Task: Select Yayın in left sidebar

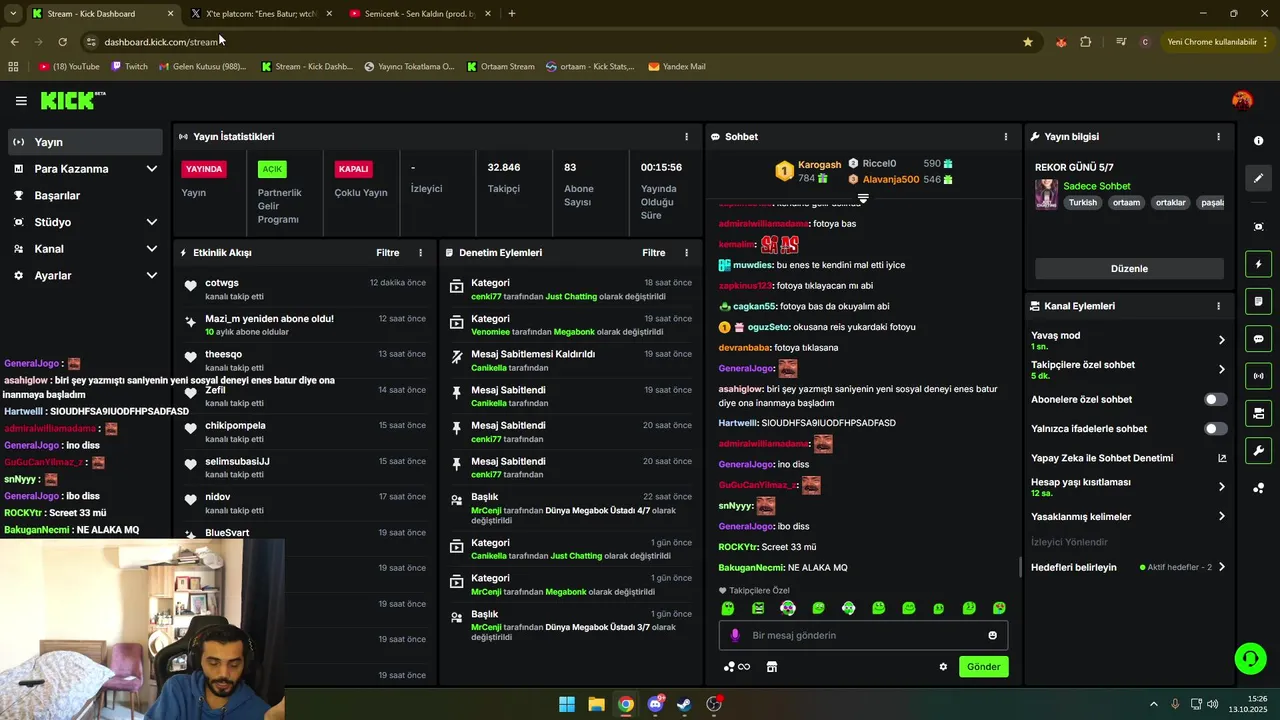Action: click(84, 142)
